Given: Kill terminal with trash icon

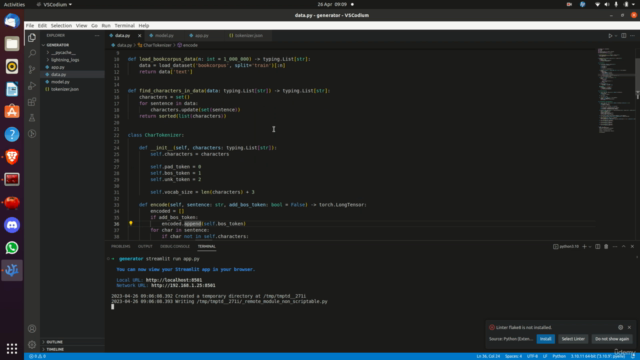Looking at the screenshot, I should pyautogui.click(x=606, y=247).
